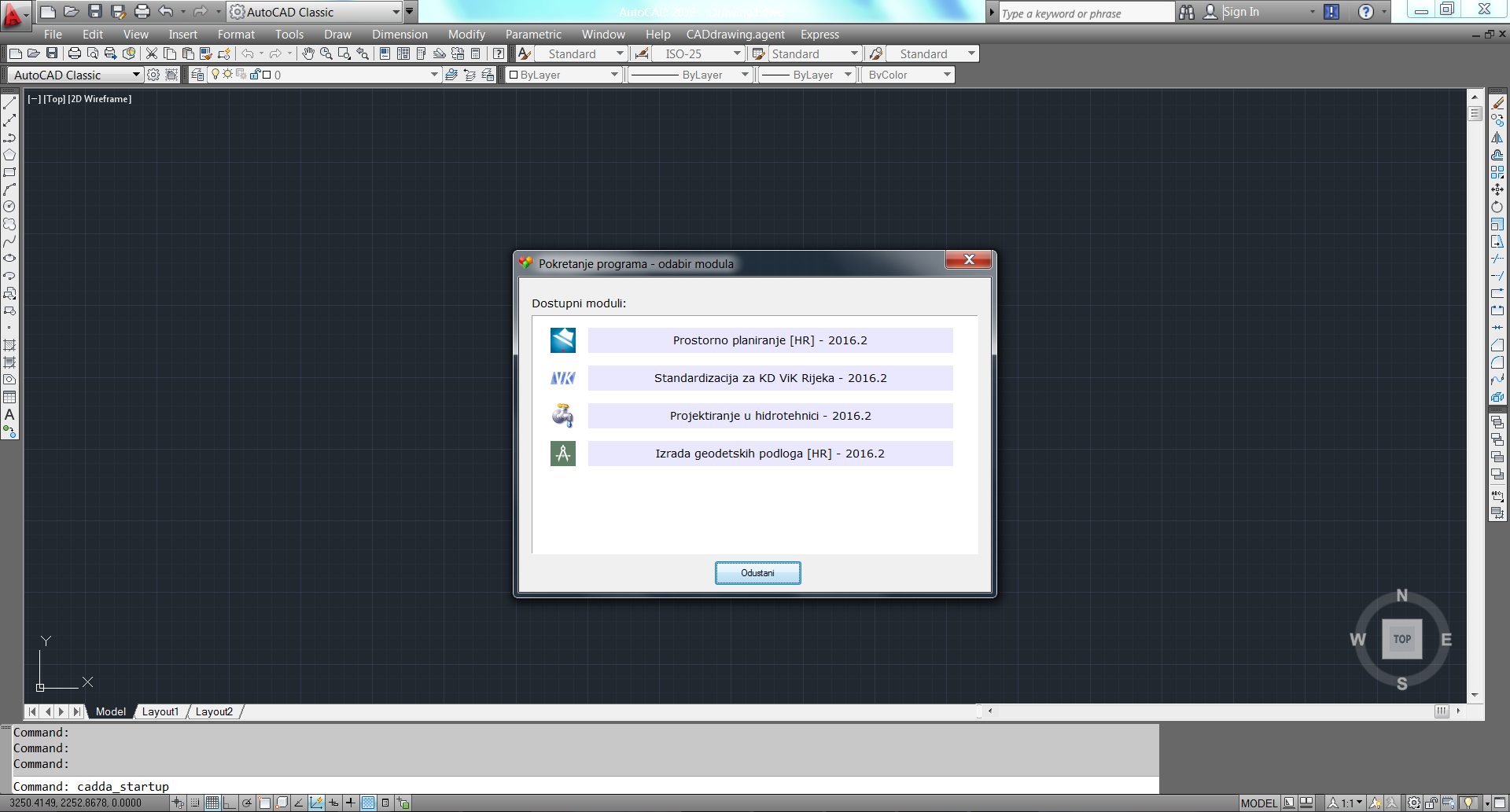Switch to the Layout1 tab

pos(160,711)
